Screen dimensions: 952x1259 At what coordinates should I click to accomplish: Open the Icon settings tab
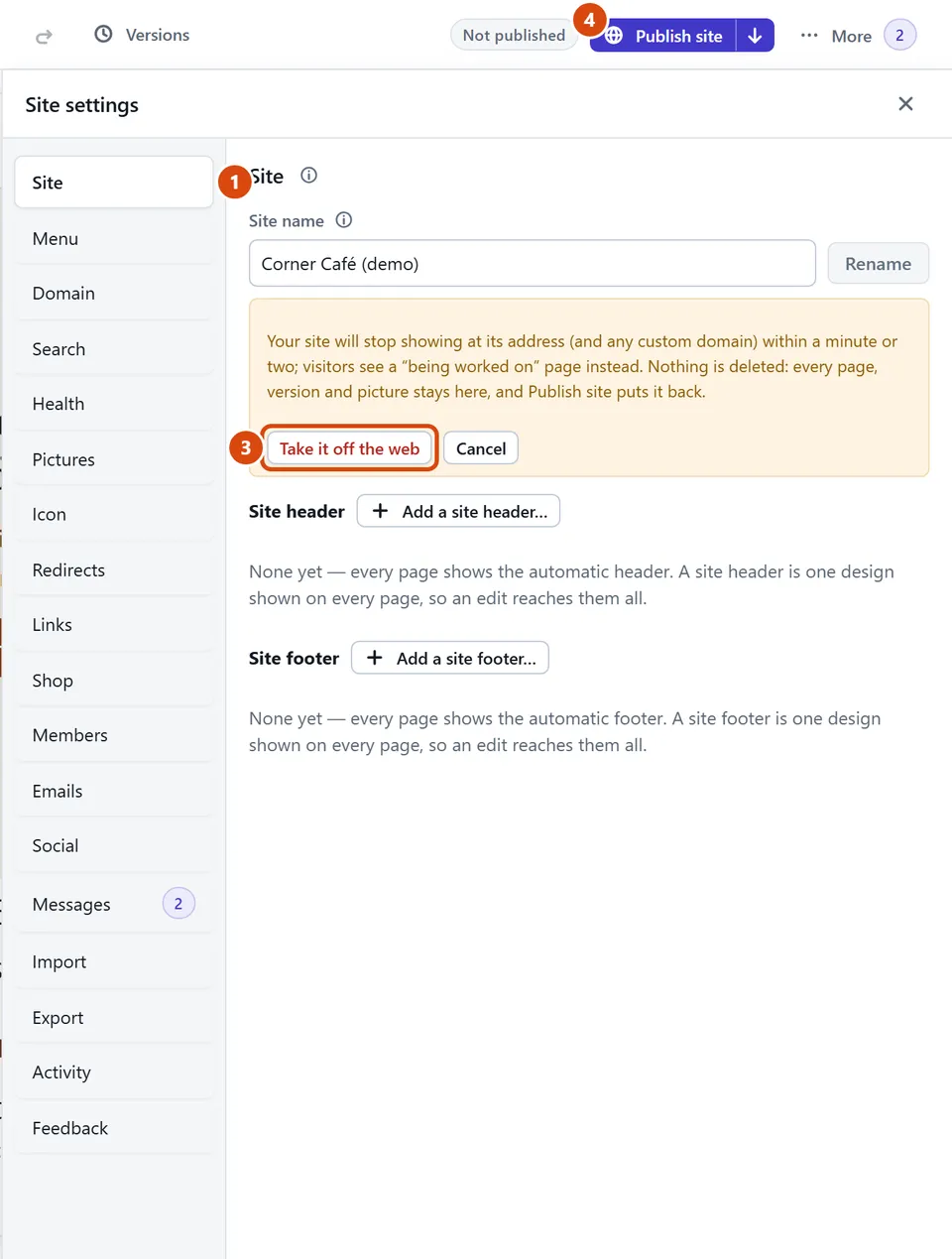(114, 514)
